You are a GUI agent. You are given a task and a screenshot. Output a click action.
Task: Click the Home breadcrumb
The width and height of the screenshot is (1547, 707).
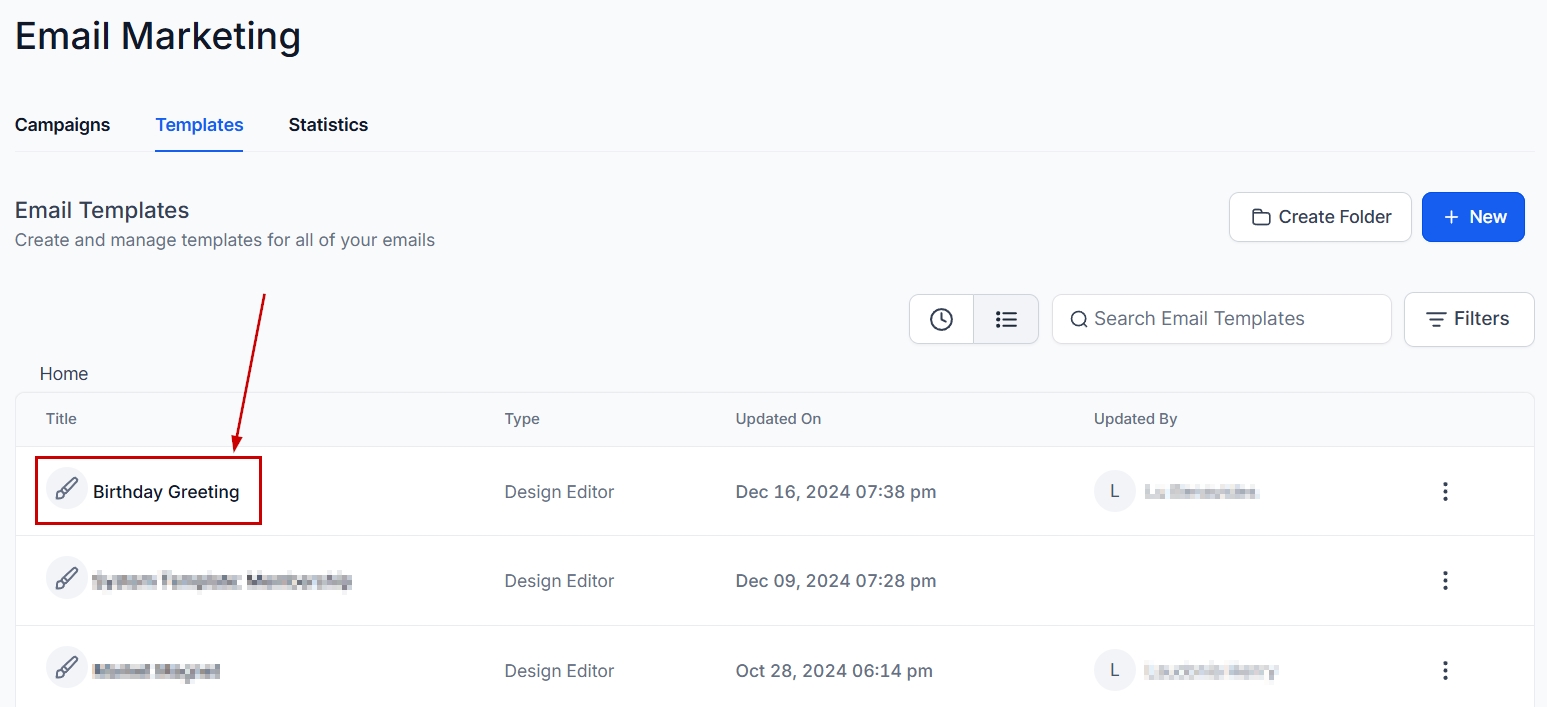point(64,374)
